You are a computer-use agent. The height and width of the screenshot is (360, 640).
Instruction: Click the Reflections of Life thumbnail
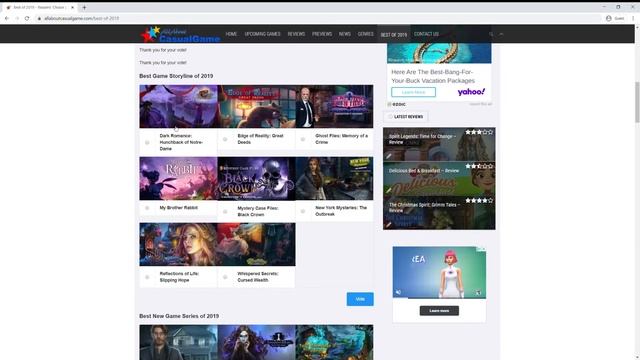(178, 244)
